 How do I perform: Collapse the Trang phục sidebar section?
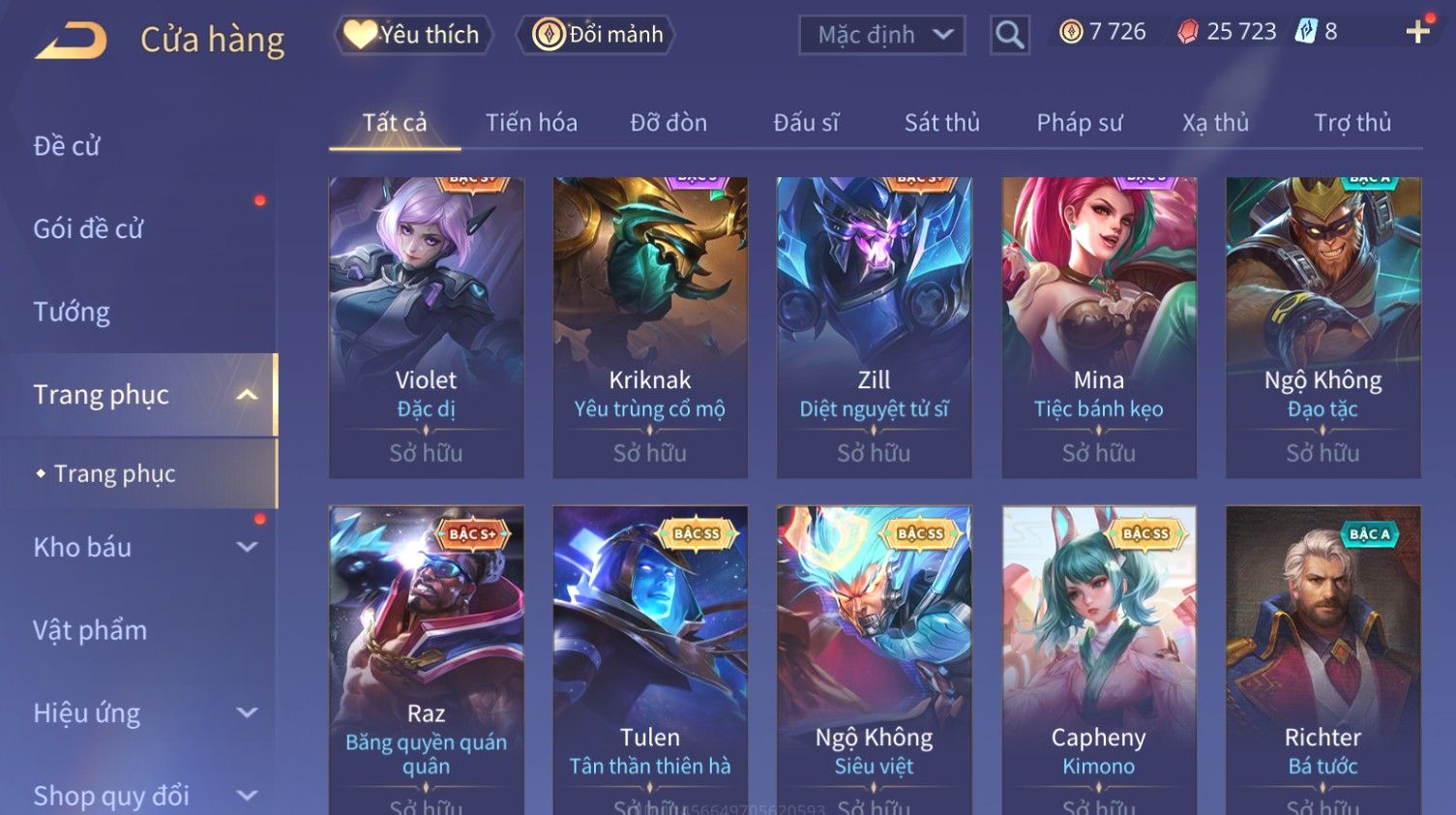(247, 395)
